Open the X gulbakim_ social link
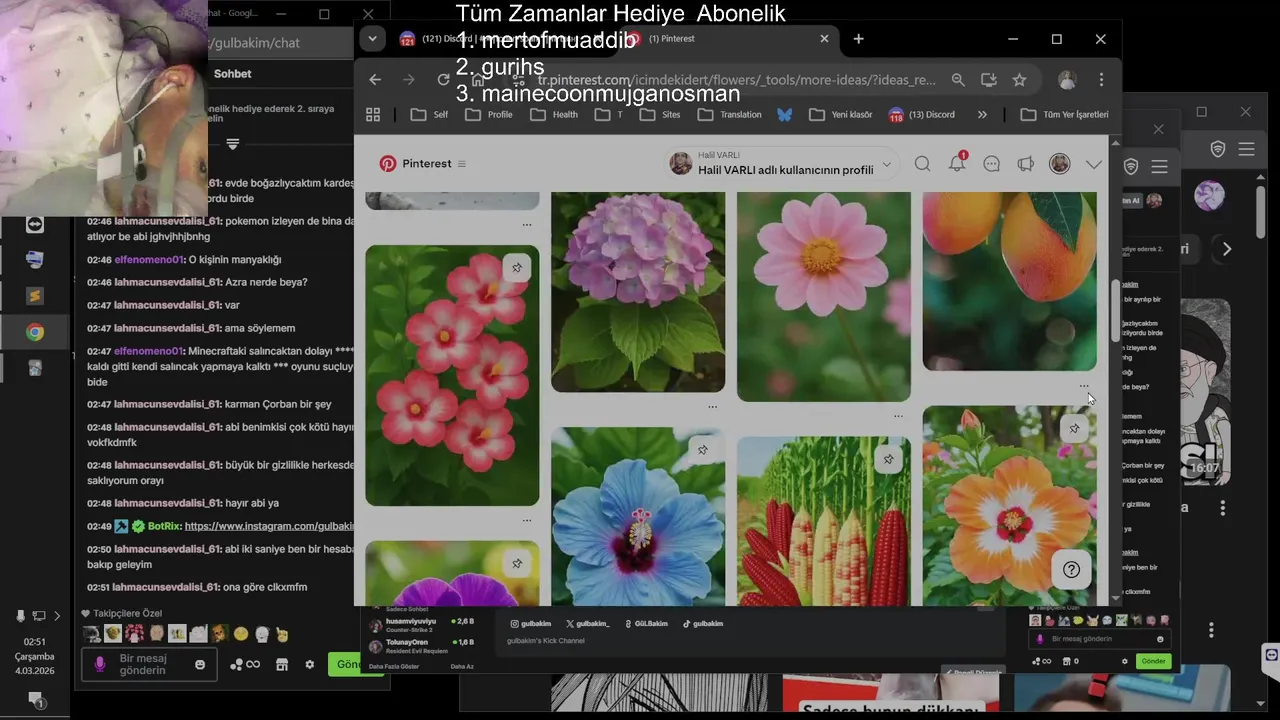Image resolution: width=1280 pixels, height=720 pixels. coord(588,623)
